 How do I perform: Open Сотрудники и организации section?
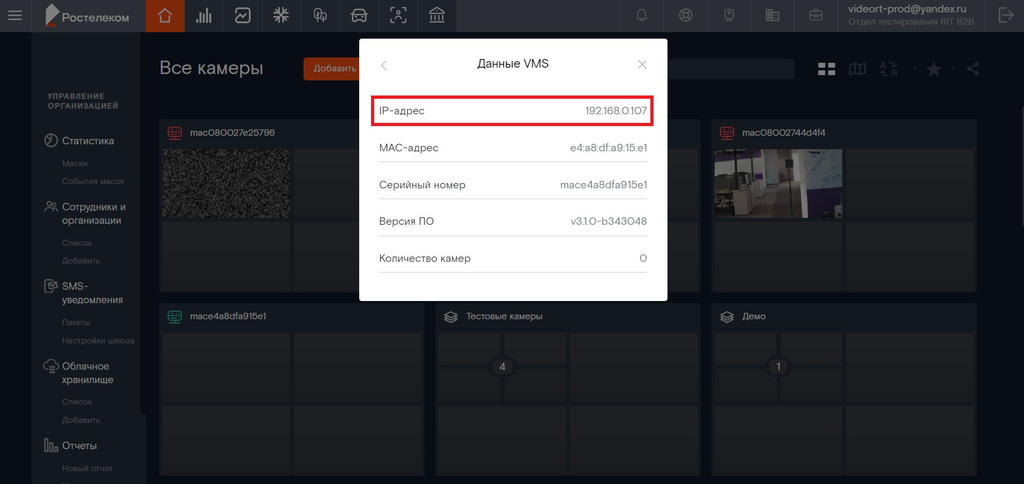[93, 214]
